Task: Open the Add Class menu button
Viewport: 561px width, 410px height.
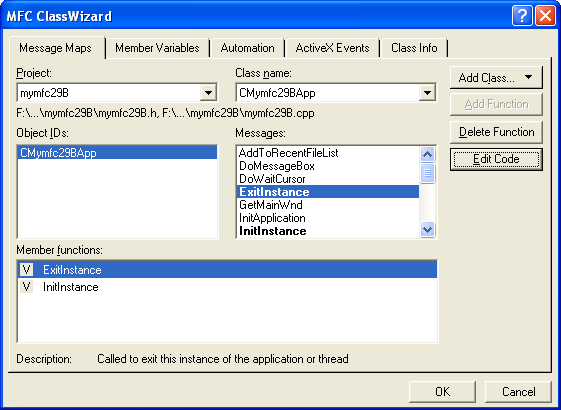Action: [x=496, y=78]
